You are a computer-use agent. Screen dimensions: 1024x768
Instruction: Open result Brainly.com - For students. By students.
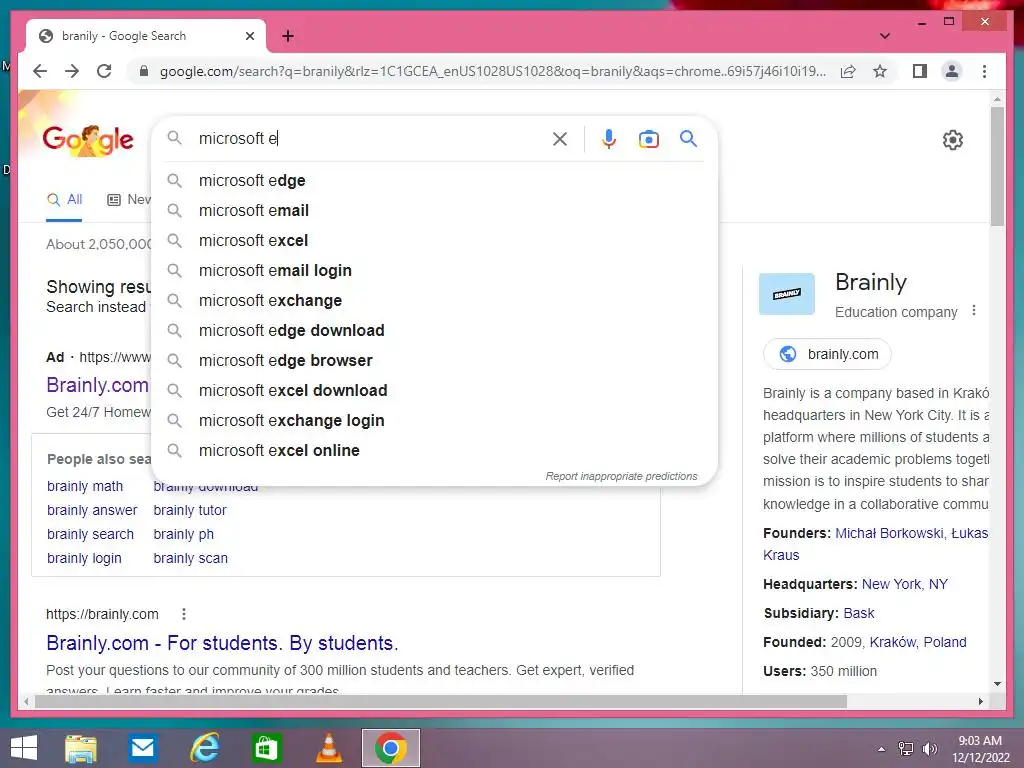point(222,643)
